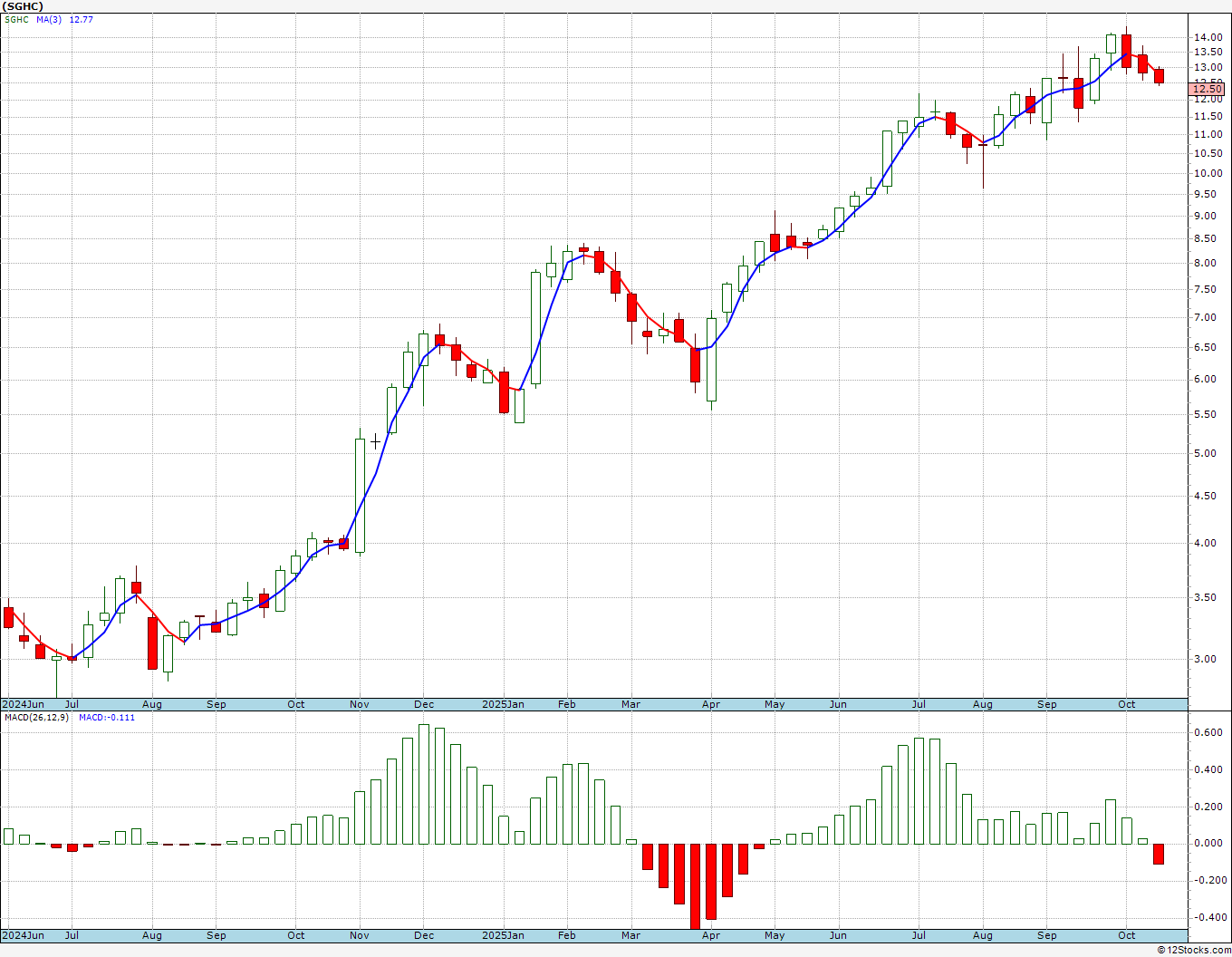1232x957 pixels.
Task: Click the 12.00 price axis label
Action: click(x=1208, y=100)
